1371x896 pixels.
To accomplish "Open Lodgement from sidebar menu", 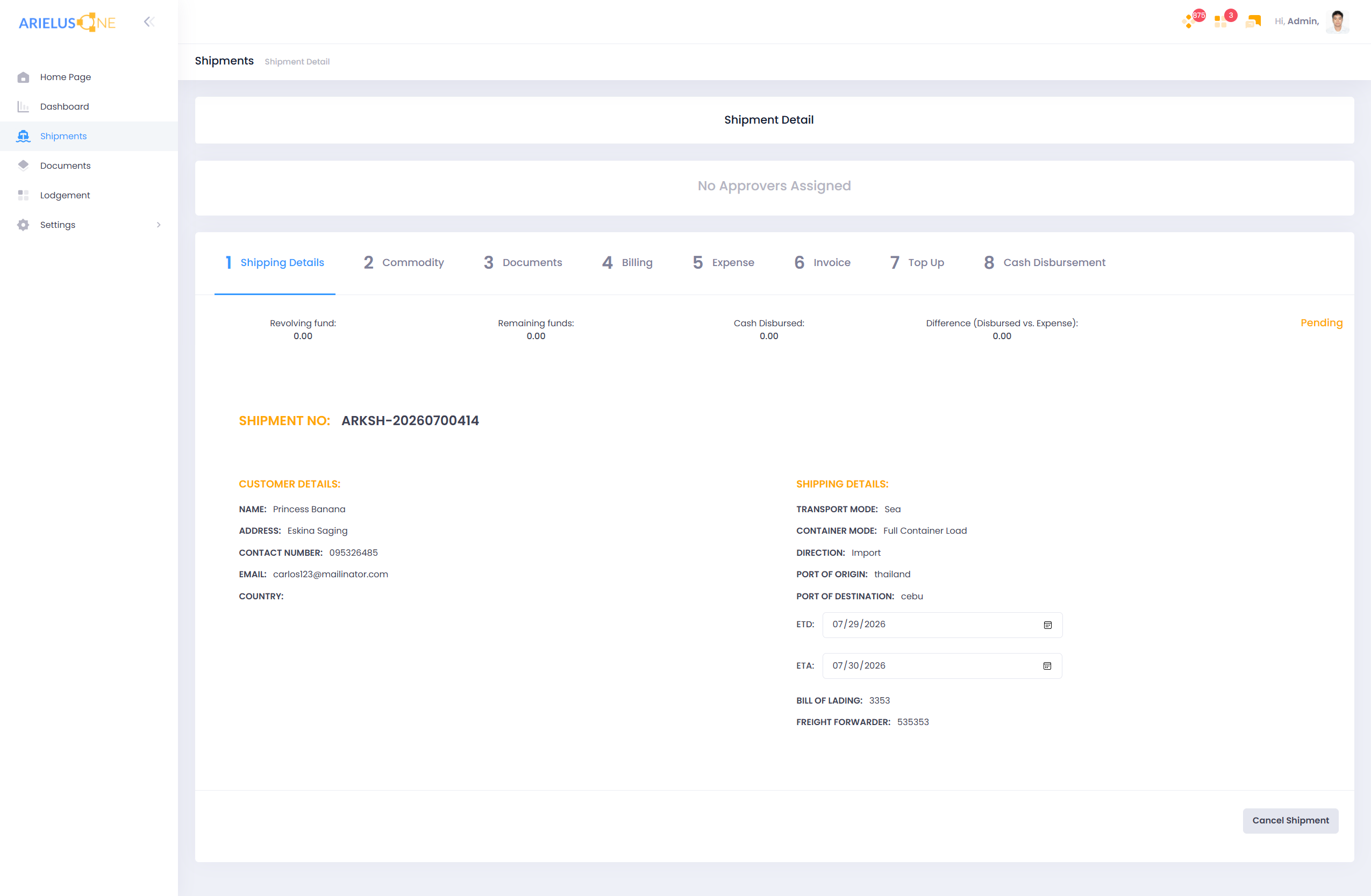I will 89,195.
